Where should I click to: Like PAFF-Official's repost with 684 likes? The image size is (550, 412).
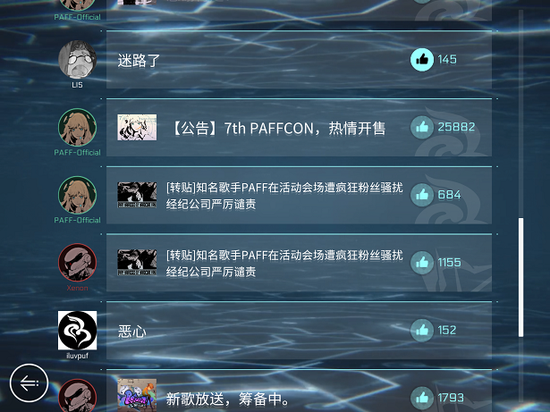click(x=422, y=195)
